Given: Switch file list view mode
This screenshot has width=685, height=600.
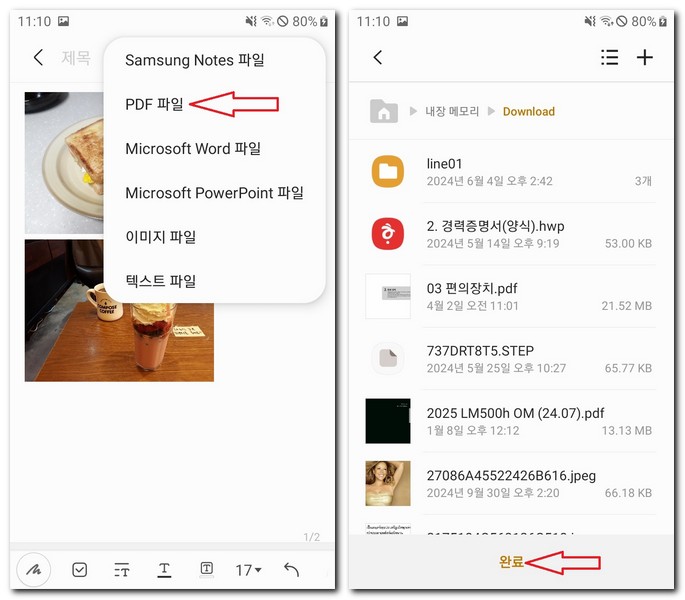Looking at the screenshot, I should (x=609, y=57).
